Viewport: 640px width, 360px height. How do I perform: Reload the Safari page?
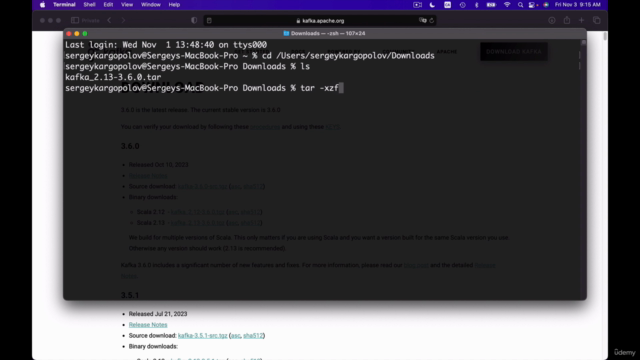[431, 20]
